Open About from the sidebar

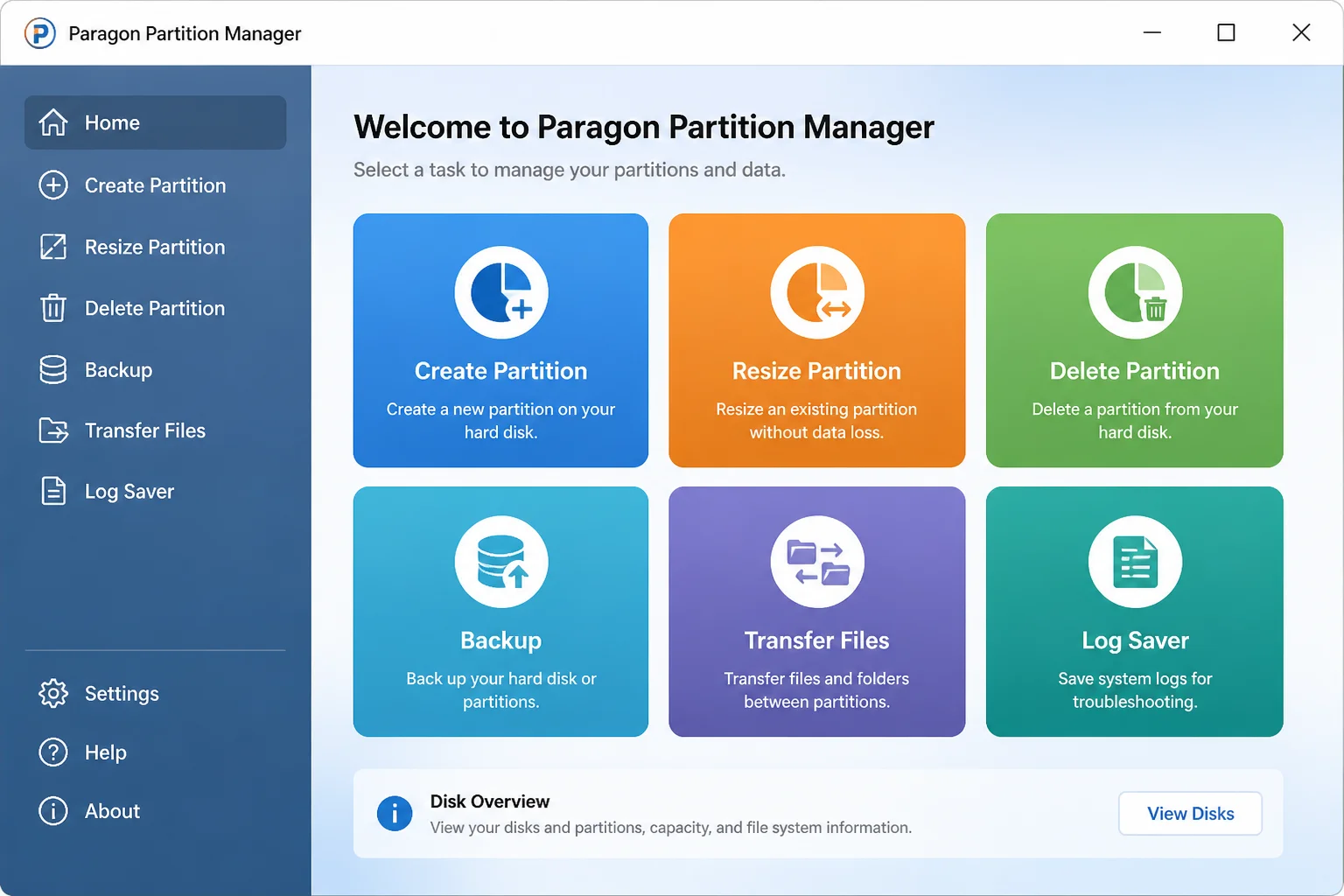coord(156,811)
